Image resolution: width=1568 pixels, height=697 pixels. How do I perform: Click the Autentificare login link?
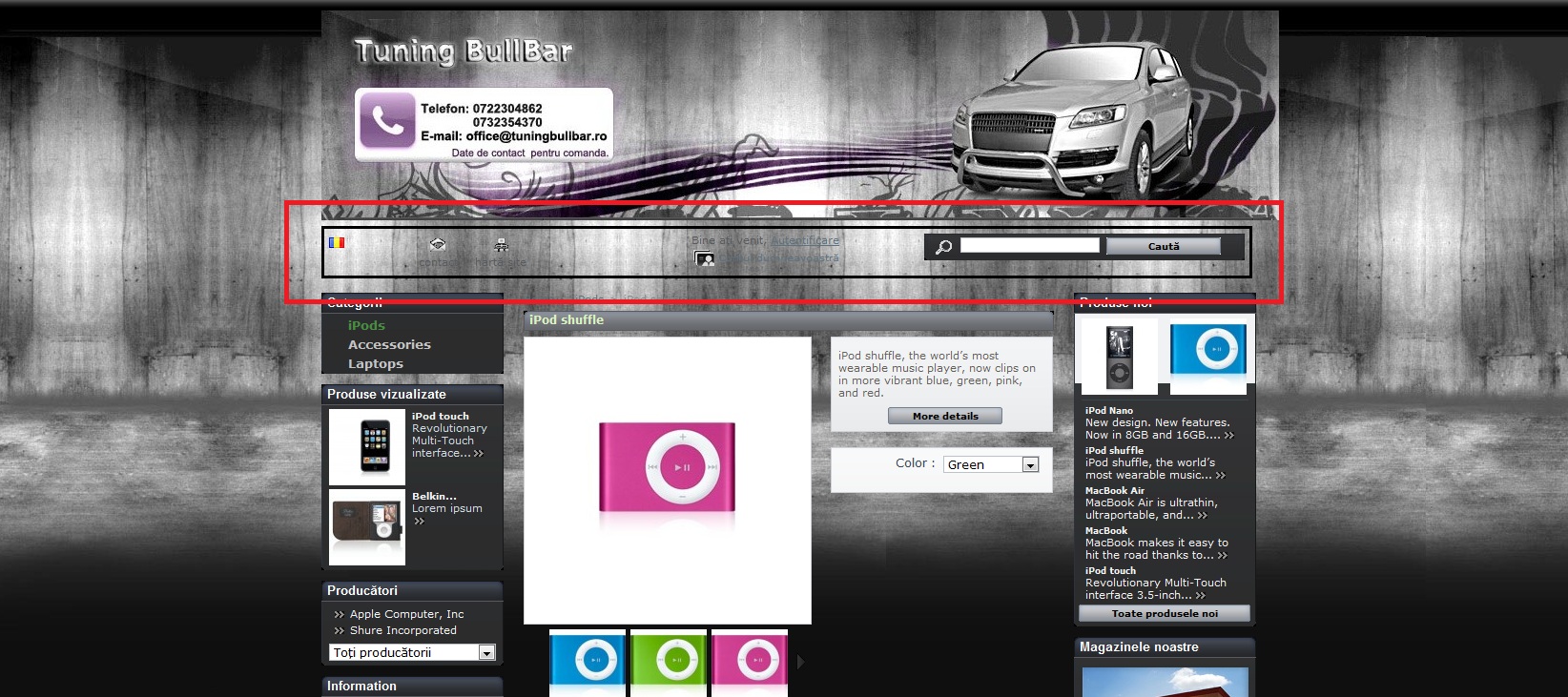click(805, 240)
